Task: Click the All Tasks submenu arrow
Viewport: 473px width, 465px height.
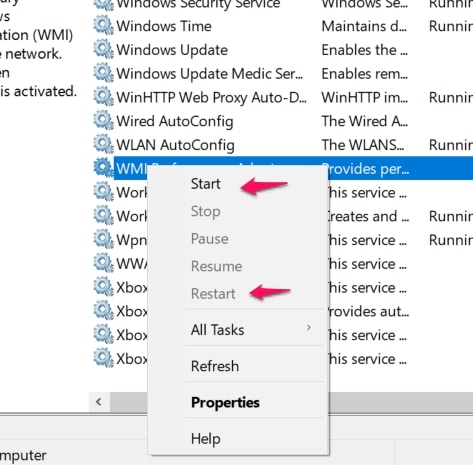Action: point(309,328)
